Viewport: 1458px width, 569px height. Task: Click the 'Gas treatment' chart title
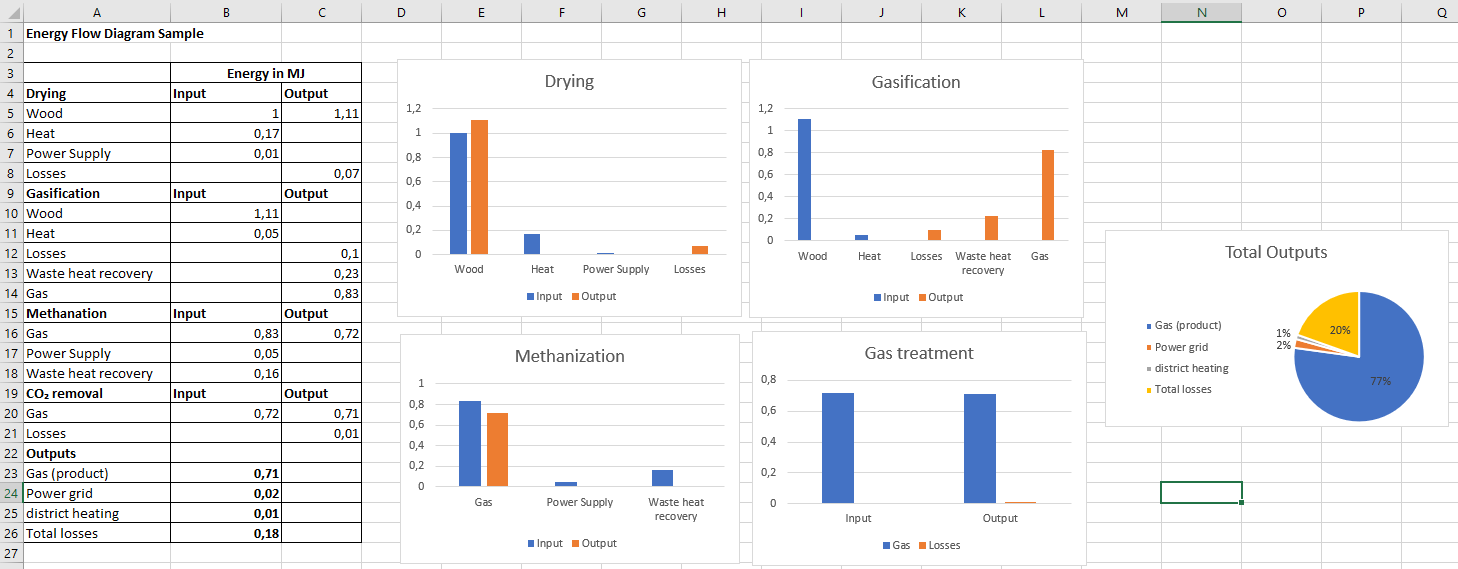pyautogui.click(x=919, y=353)
